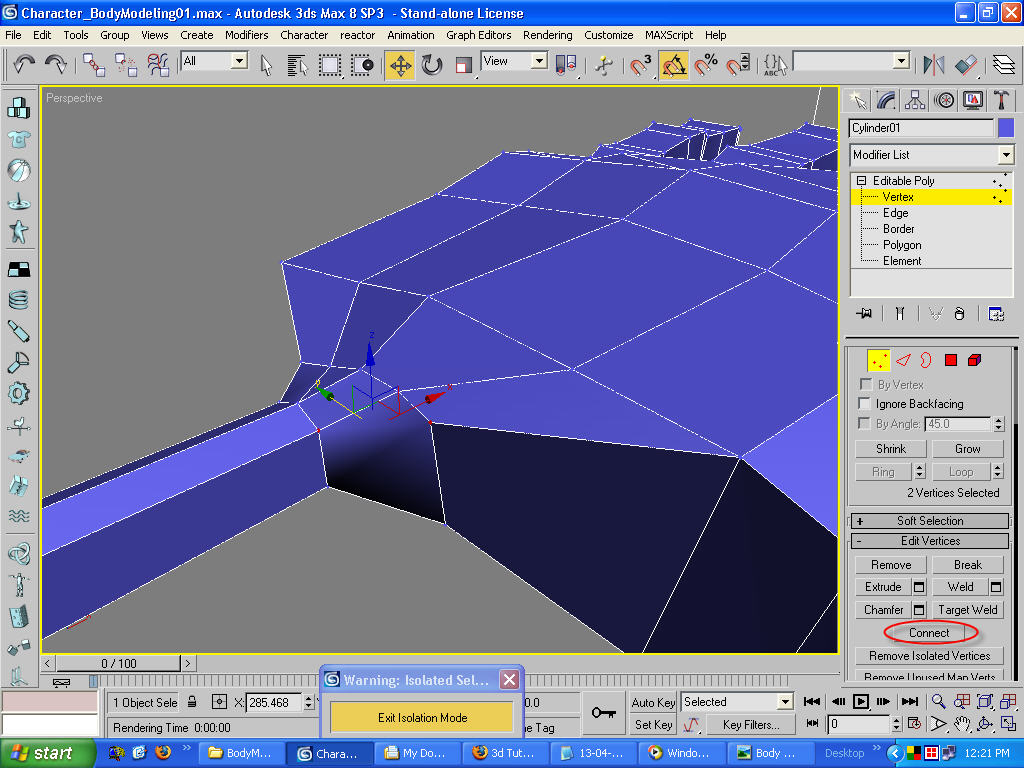Open the Modifiers menu

(x=246, y=35)
